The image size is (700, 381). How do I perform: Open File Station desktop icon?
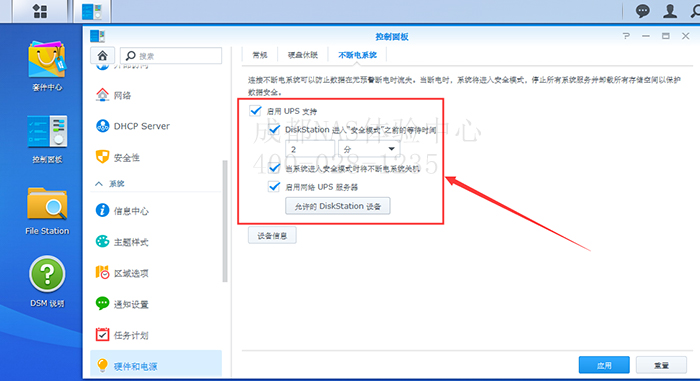coord(47,211)
